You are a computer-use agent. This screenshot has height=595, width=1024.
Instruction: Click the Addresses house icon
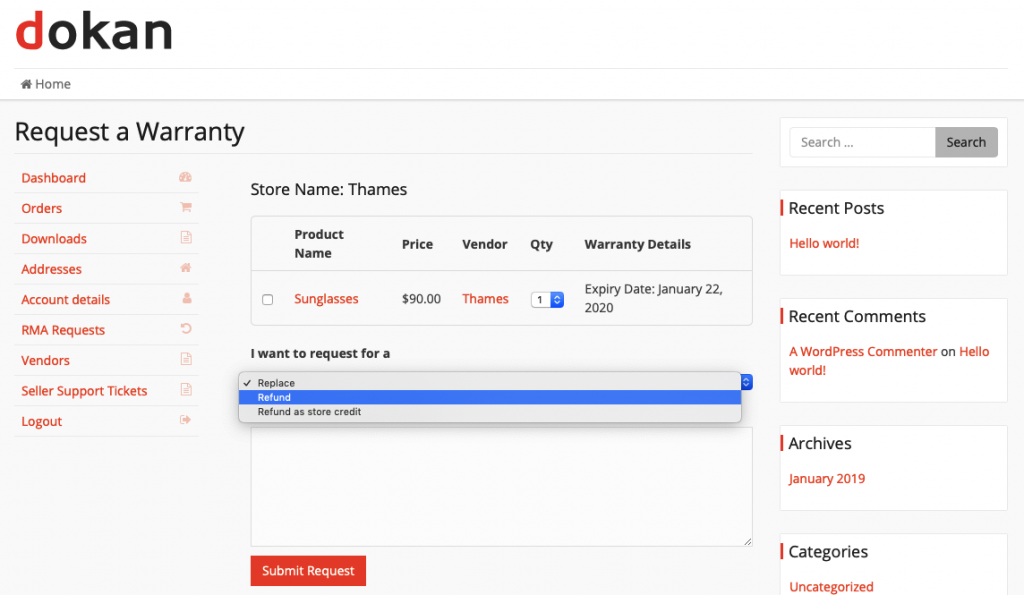[x=186, y=268]
